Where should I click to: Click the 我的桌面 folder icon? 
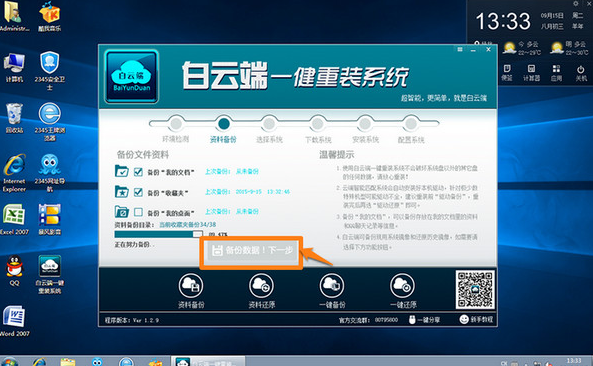[x=122, y=212]
